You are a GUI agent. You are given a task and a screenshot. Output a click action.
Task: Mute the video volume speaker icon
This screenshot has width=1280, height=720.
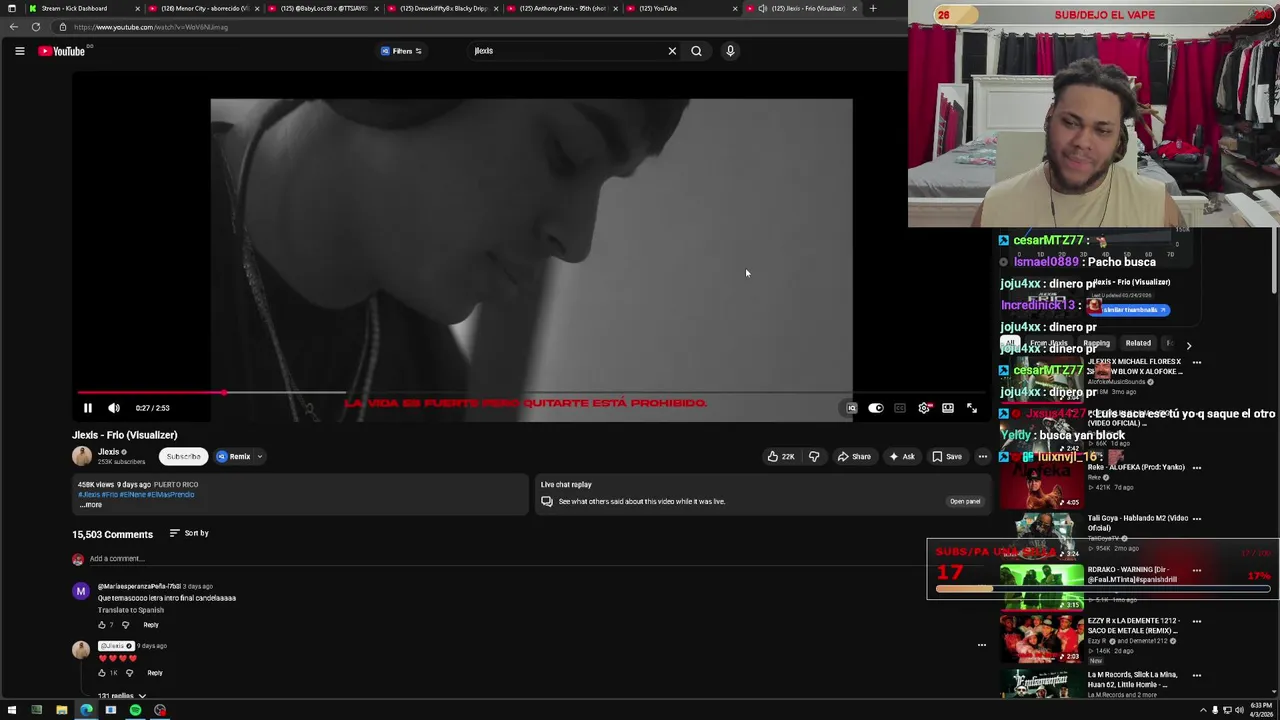coord(114,408)
